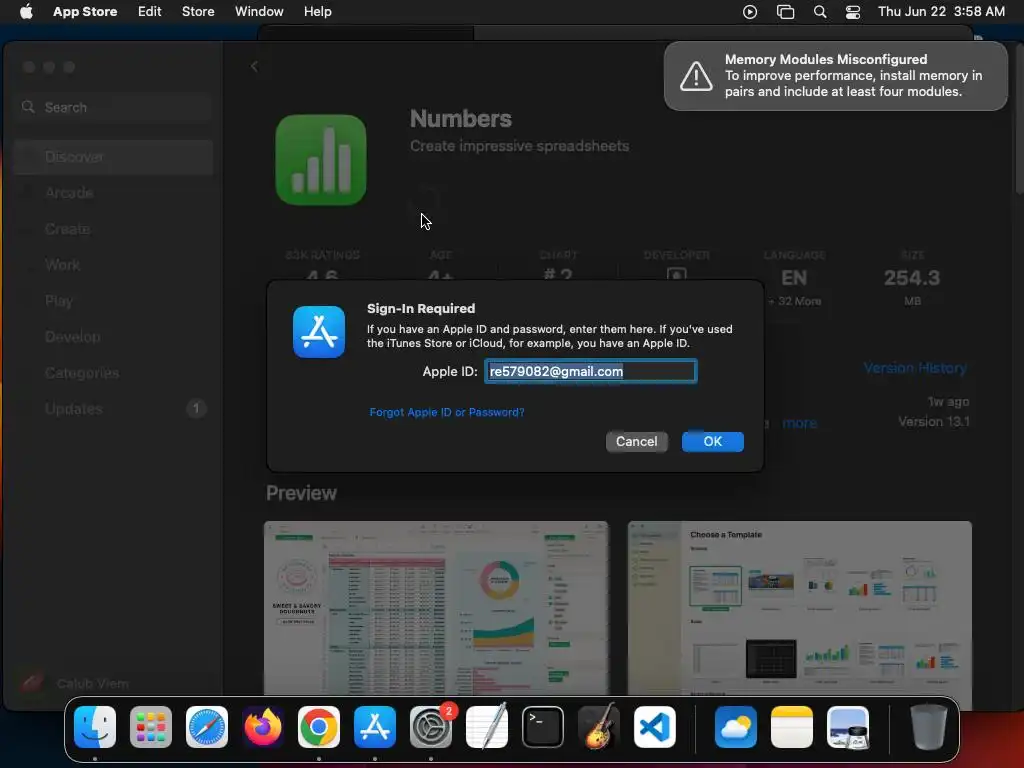Open Safari from the Dock
The height and width of the screenshot is (768, 1024).
tap(207, 727)
